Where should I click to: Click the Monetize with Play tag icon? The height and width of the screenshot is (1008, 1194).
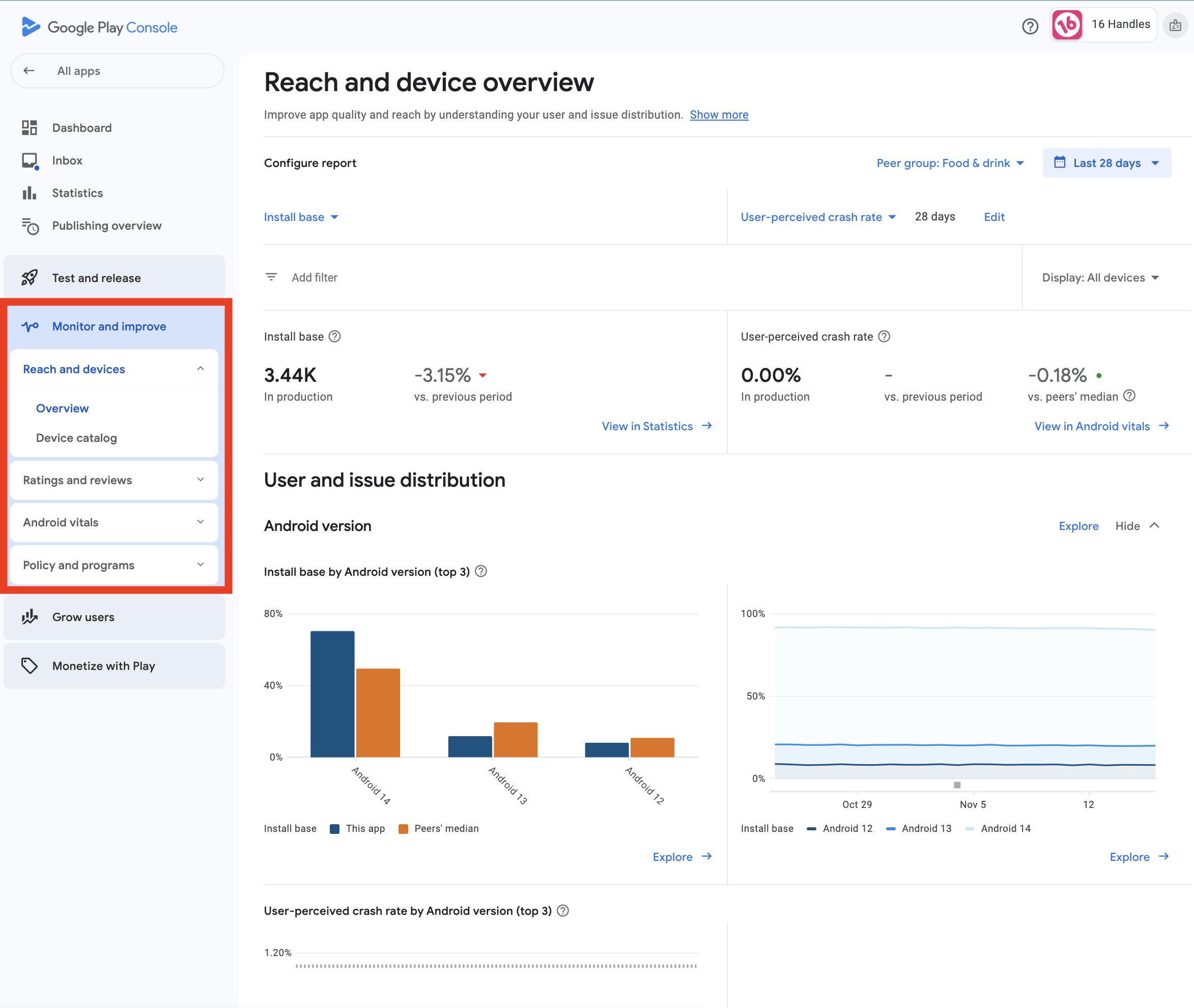[30, 666]
